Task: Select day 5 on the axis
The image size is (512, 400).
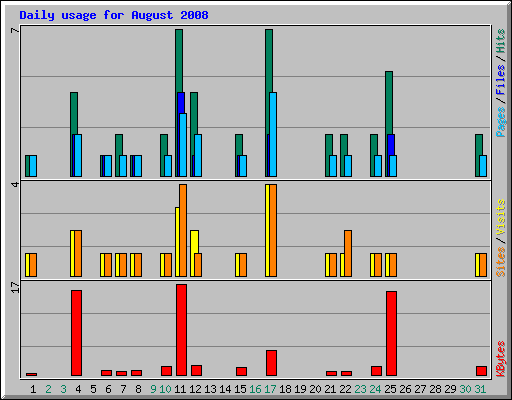Action: pyautogui.click(x=93, y=389)
